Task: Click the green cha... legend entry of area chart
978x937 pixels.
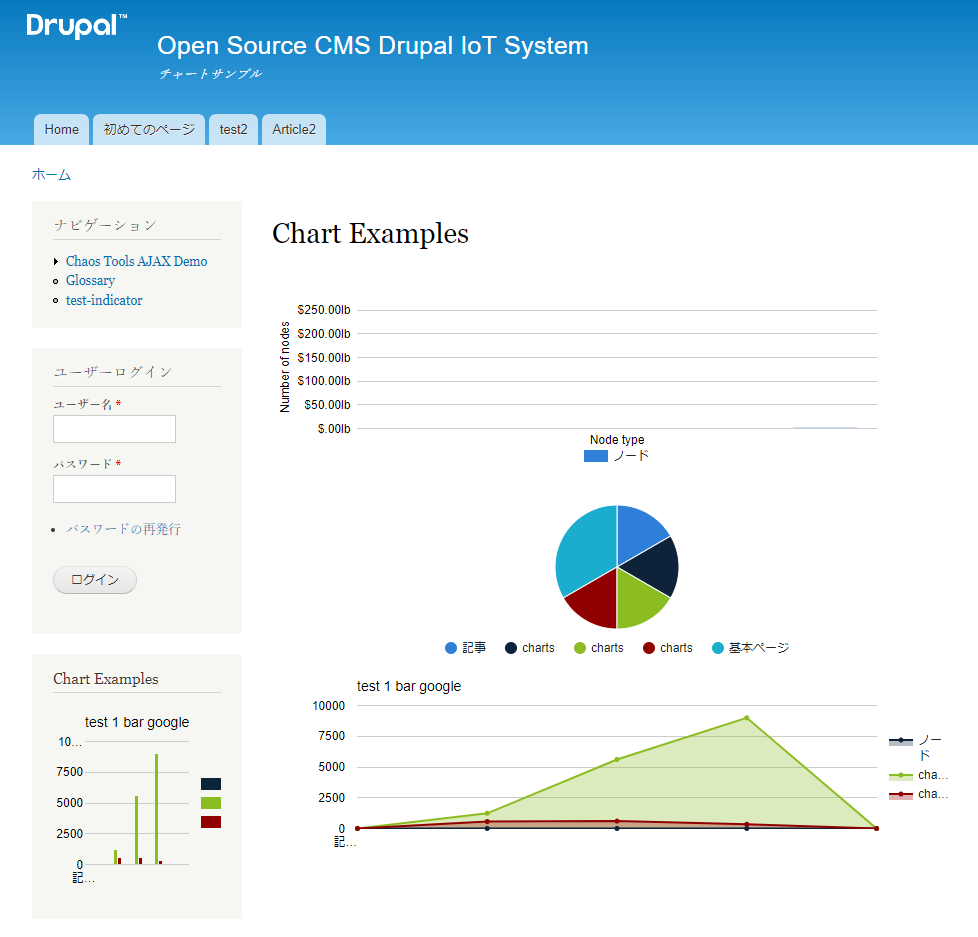Action: (918, 775)
